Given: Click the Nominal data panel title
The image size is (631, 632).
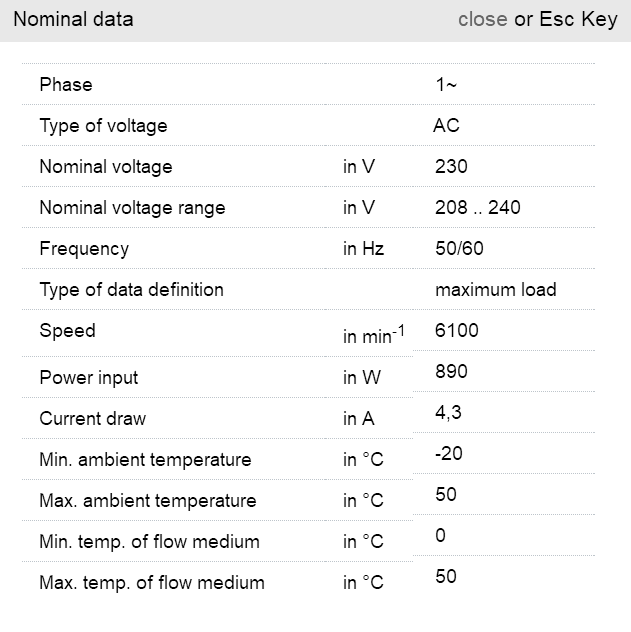Looking at the screenshot, I should click(x=73, y=19).
